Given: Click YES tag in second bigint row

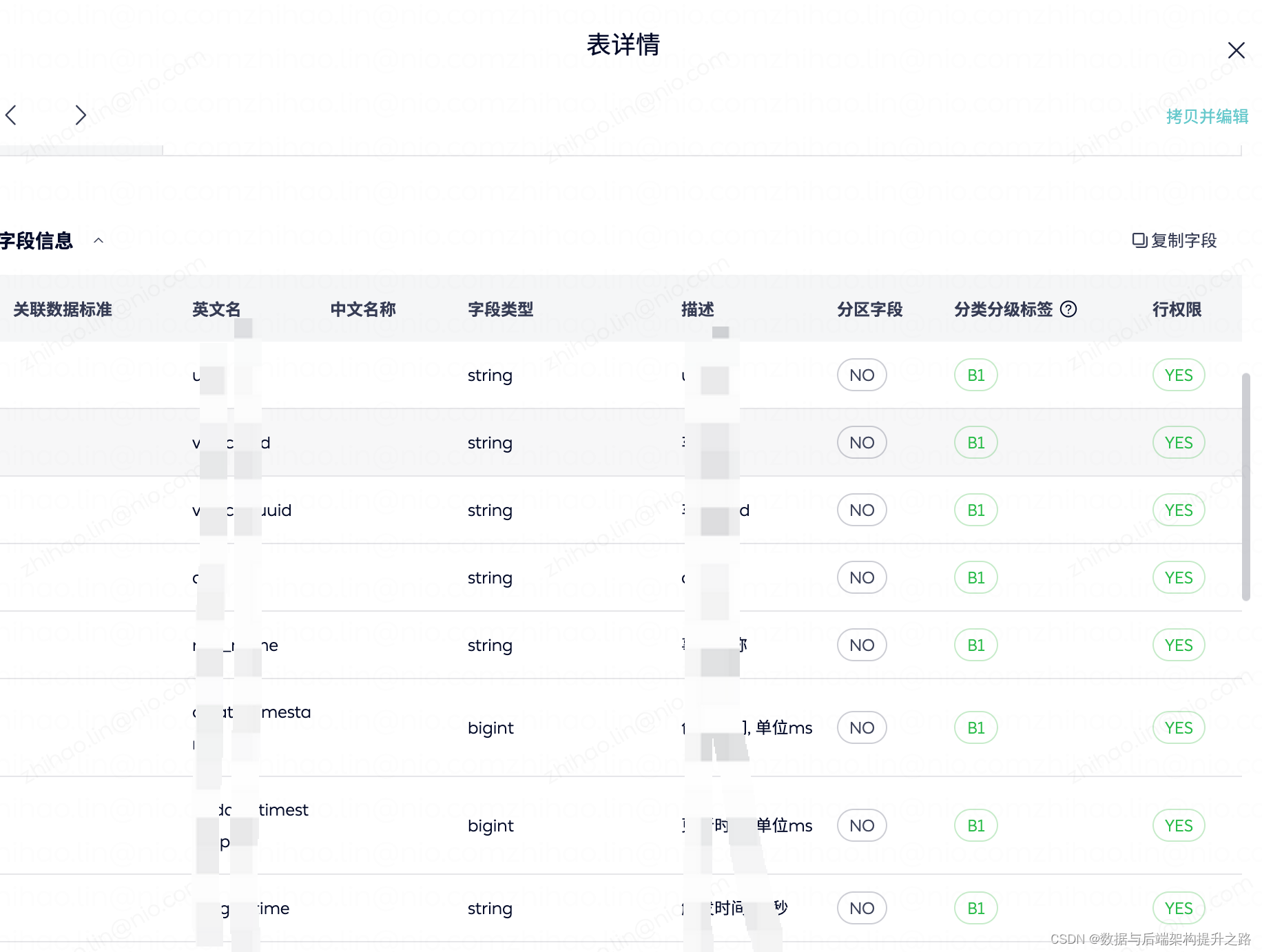Looking at the screenshot, I should (x=1179, y=826).
